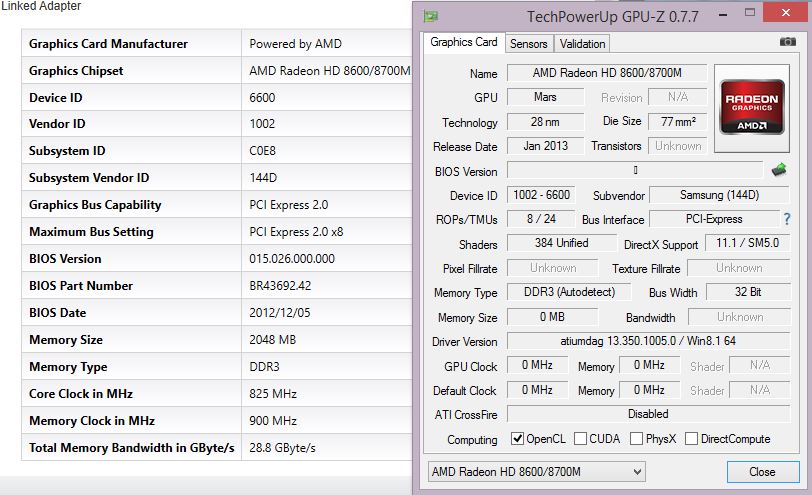Toggle the DirectCompute checkbox
This screenshot has height=495, width=812.
(691, 439)
